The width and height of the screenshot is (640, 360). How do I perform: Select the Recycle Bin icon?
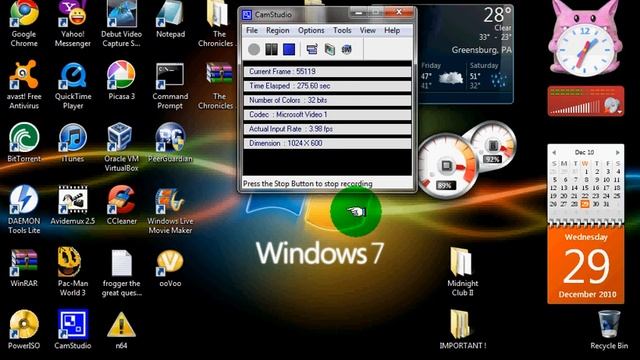(609, 329)
